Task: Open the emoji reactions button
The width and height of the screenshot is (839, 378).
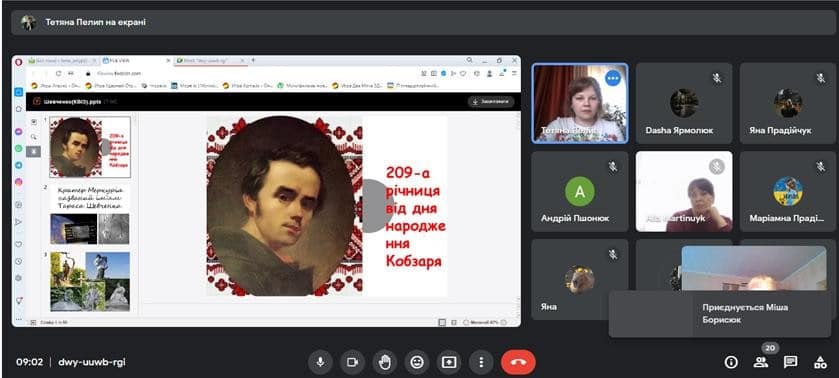Action: pos(416,362)
